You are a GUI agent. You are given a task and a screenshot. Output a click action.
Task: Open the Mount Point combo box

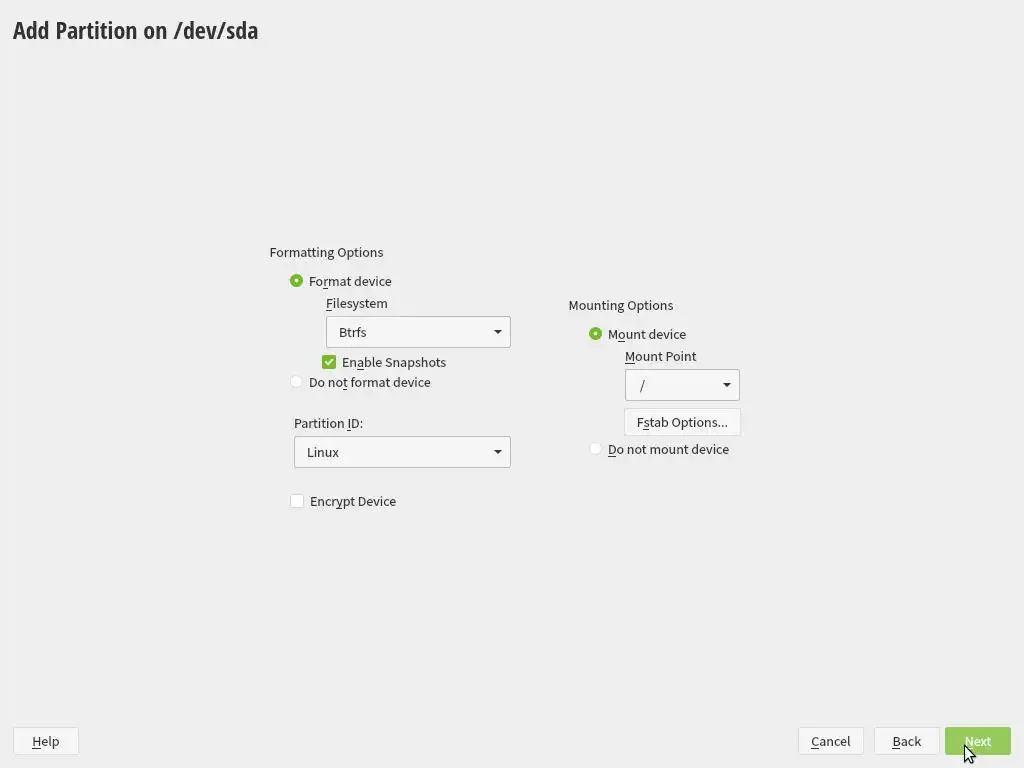681,385
